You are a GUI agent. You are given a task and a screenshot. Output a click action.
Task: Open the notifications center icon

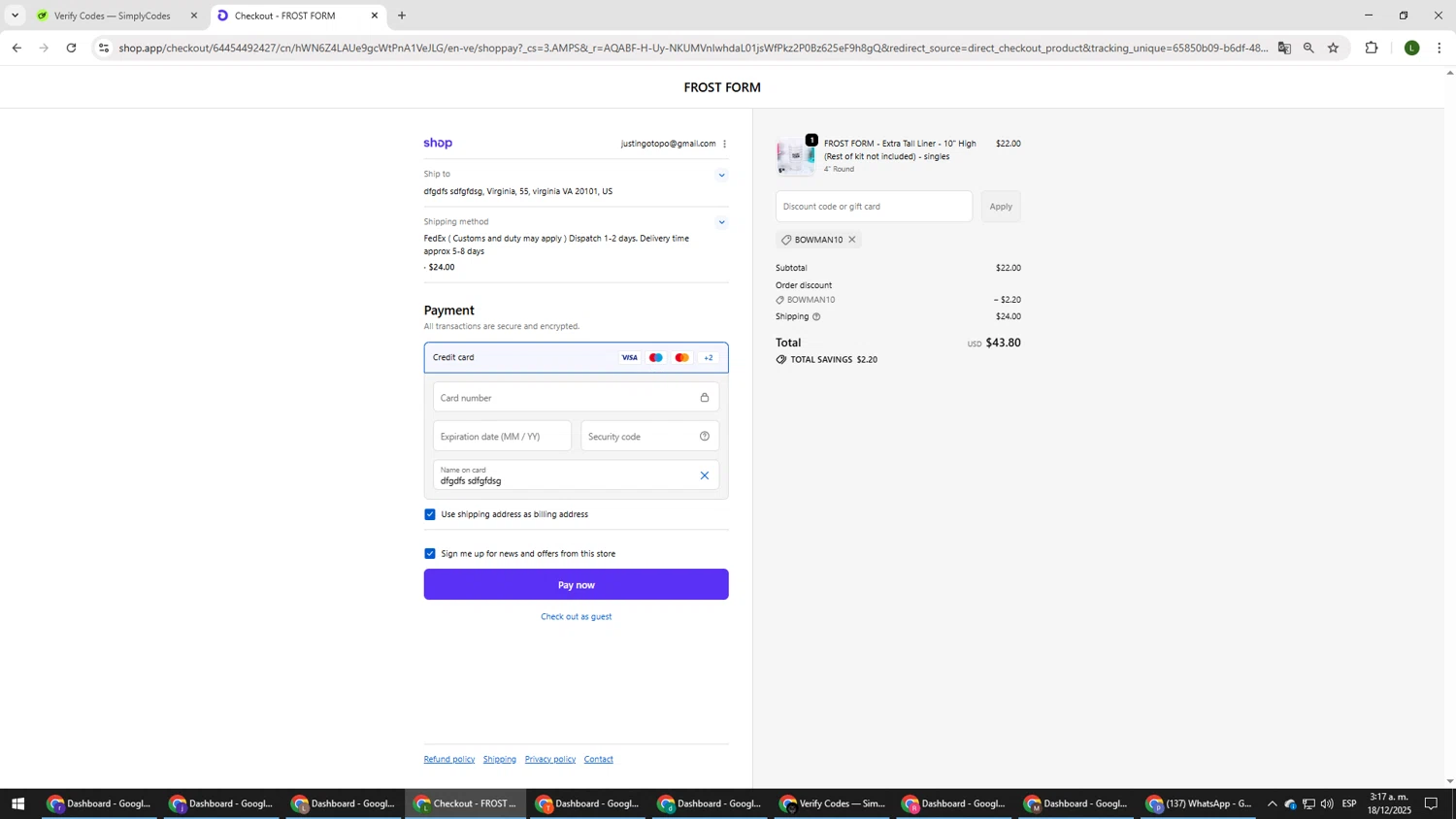tap(1431, 803)
